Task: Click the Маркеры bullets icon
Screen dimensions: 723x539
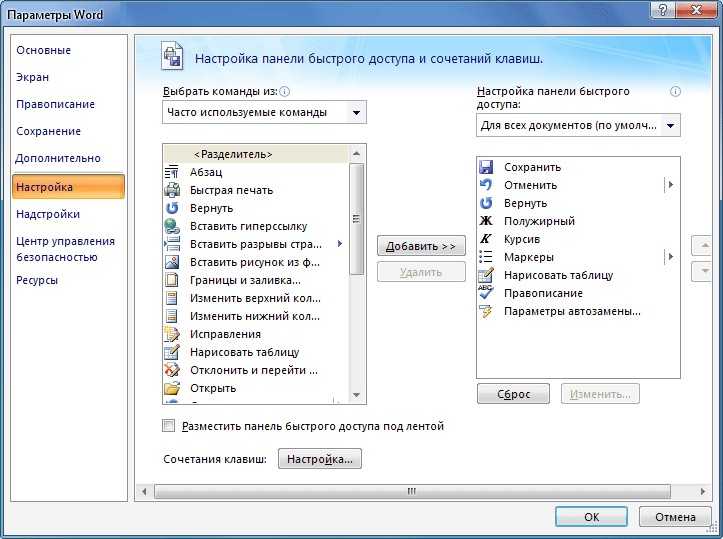Action: coord(486,257)
